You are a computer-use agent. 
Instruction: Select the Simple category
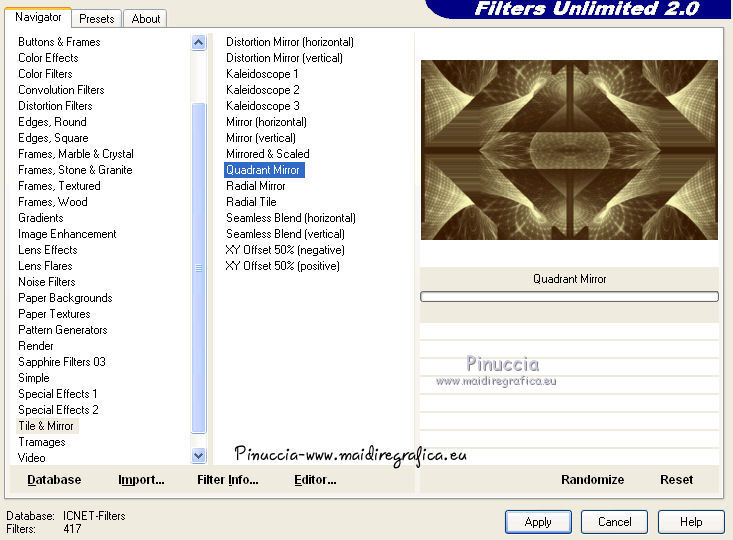pyautogui.click(x=34, y=378)
